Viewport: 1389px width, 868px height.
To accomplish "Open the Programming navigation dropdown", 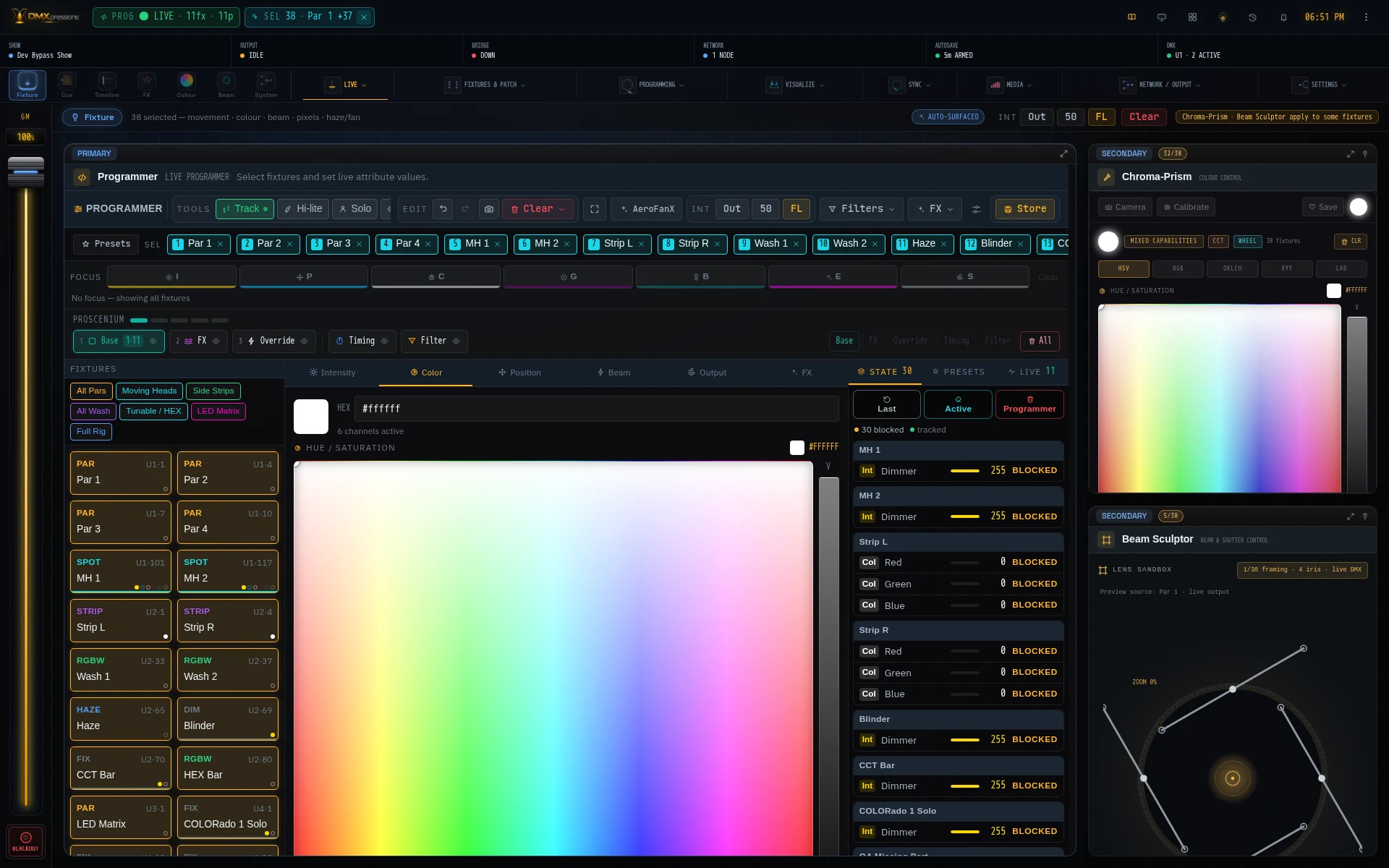I will (x=651, y=85).
